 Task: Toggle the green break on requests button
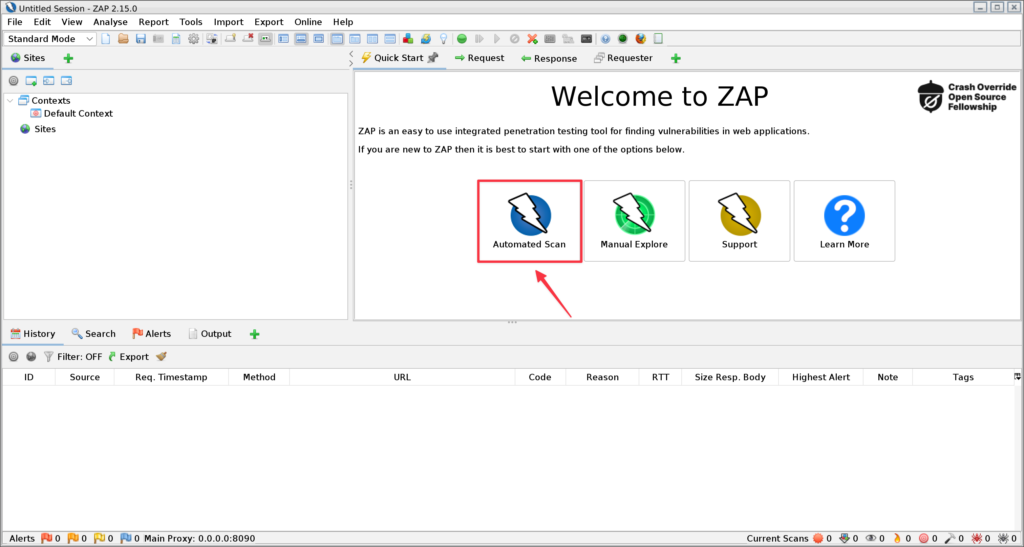pyautogui.click(x=461, y=39)
